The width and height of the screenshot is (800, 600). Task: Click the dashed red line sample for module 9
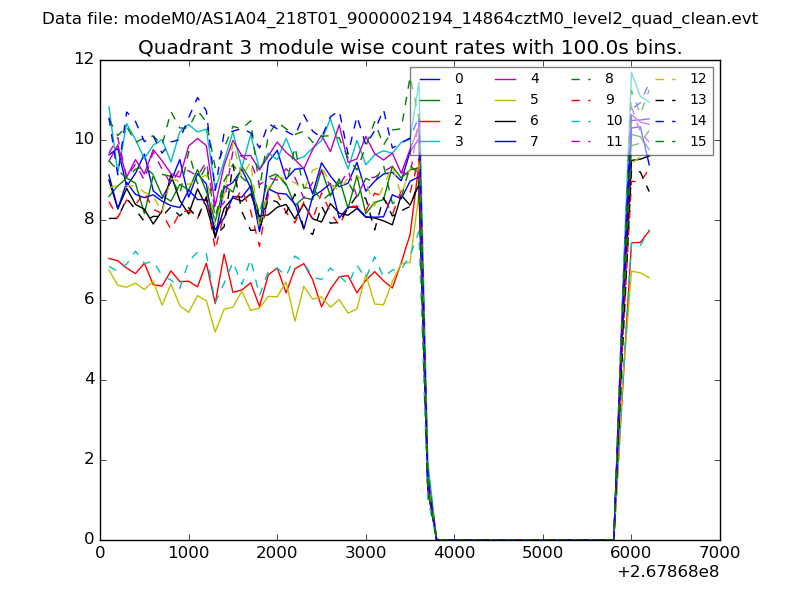click(581, 99)
